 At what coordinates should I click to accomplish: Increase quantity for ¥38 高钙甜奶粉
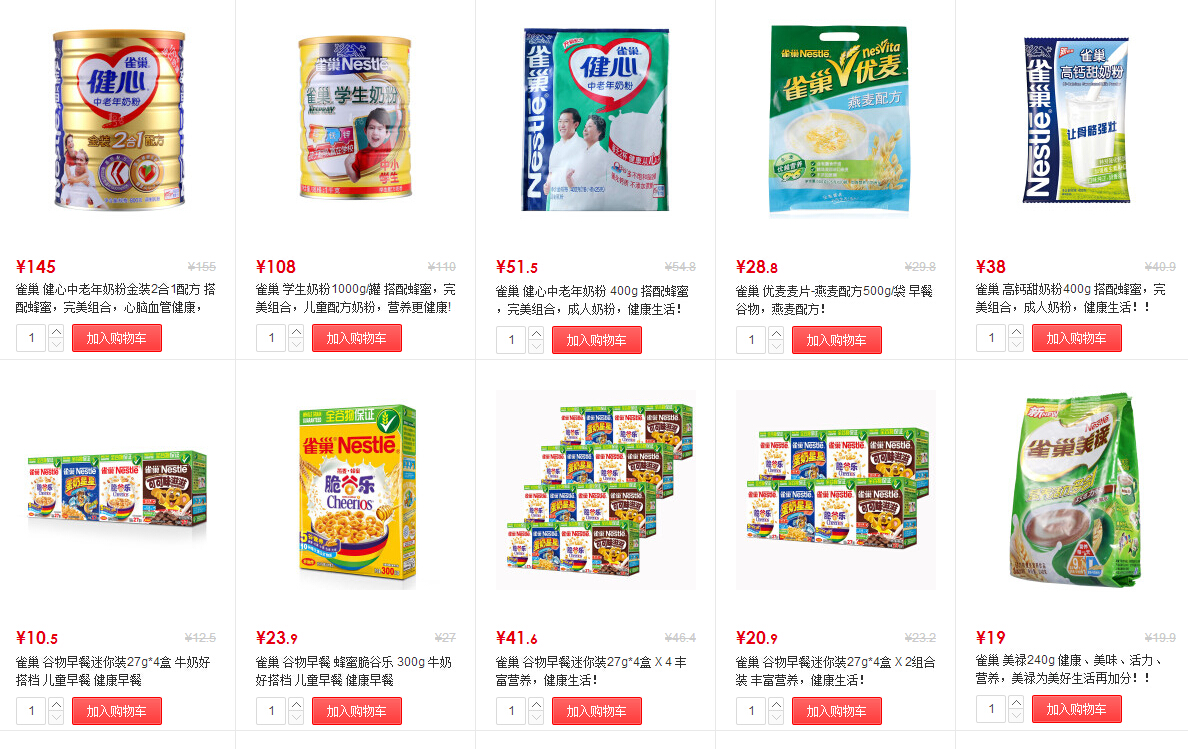1017,332
